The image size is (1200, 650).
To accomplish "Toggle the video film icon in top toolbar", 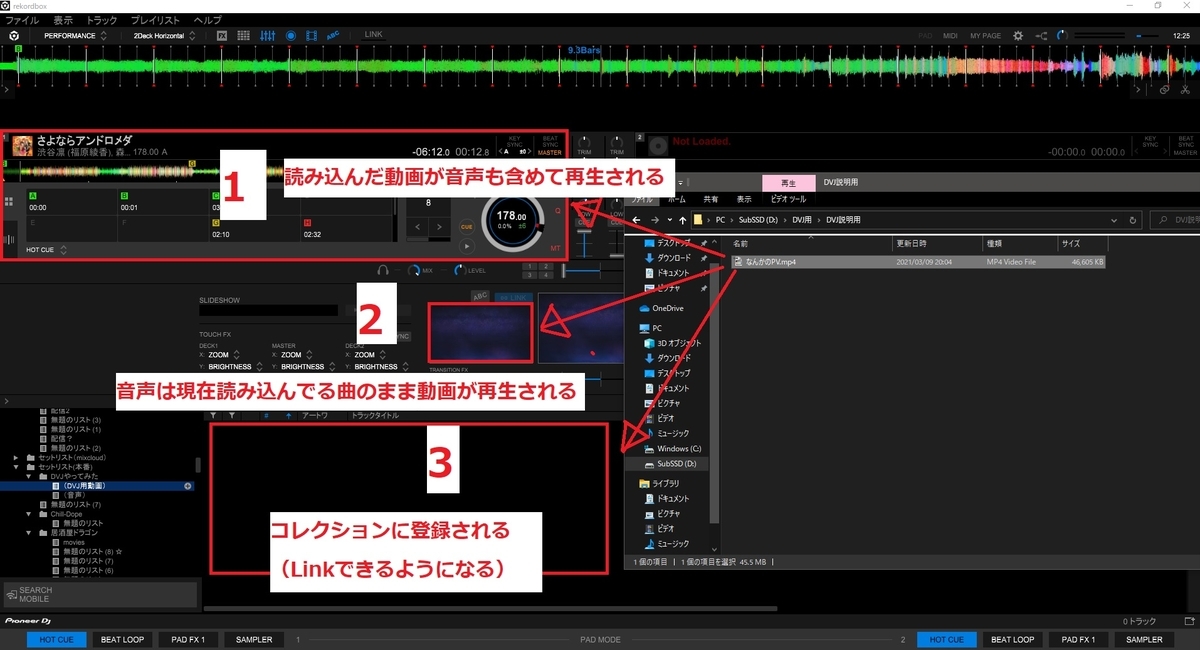I will point(312,35).
